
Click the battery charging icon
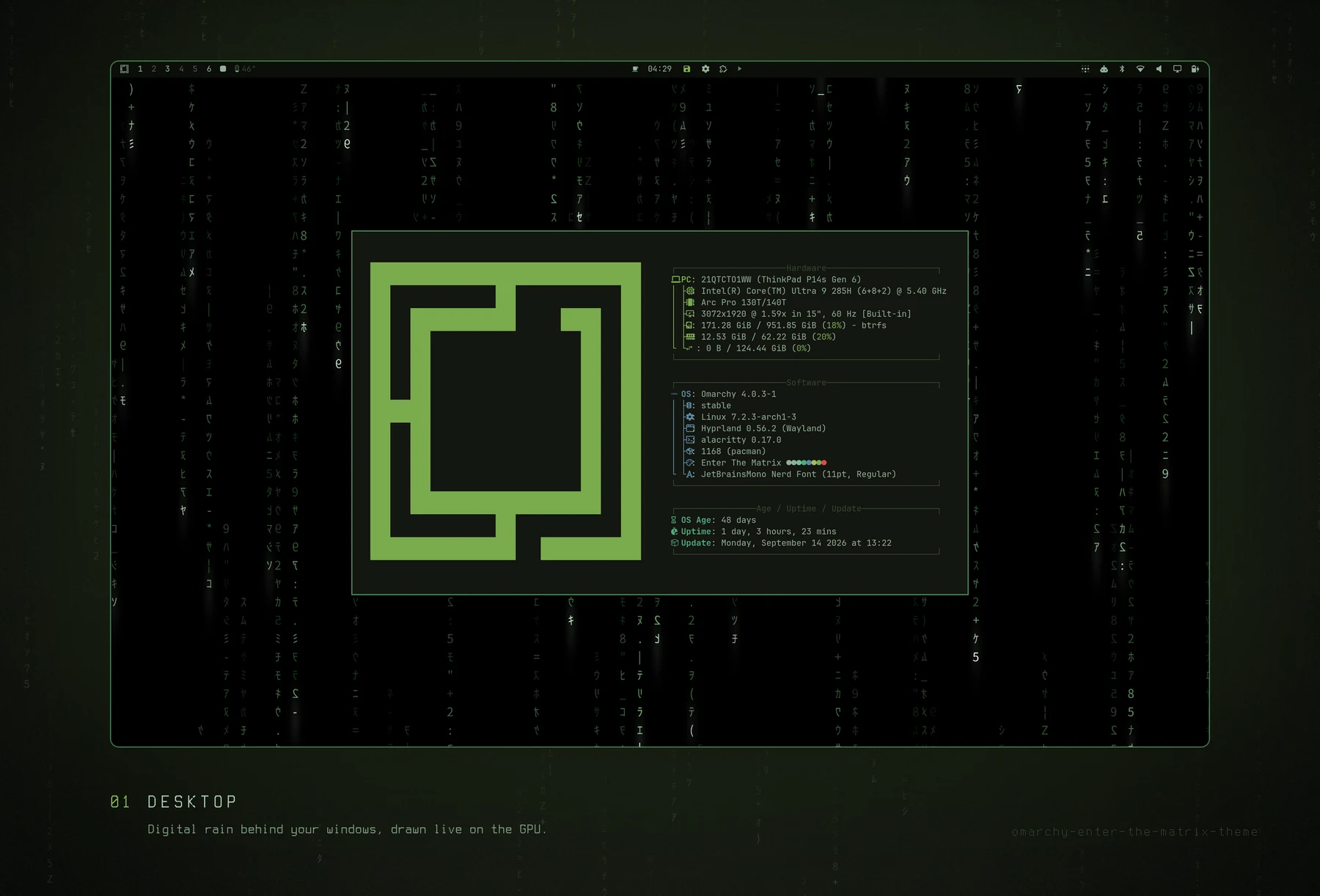(x=1195, y=69)
